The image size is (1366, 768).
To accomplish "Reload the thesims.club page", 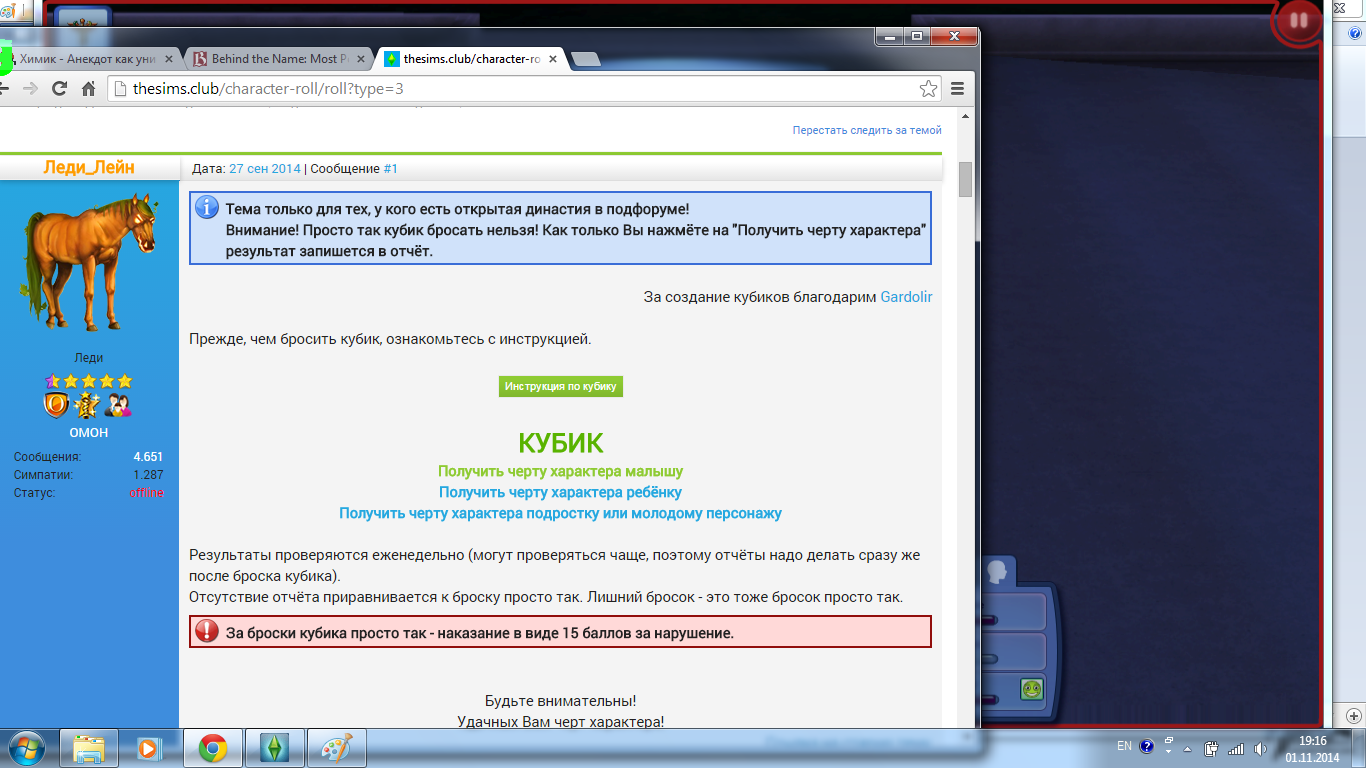I will pos(59,88).
